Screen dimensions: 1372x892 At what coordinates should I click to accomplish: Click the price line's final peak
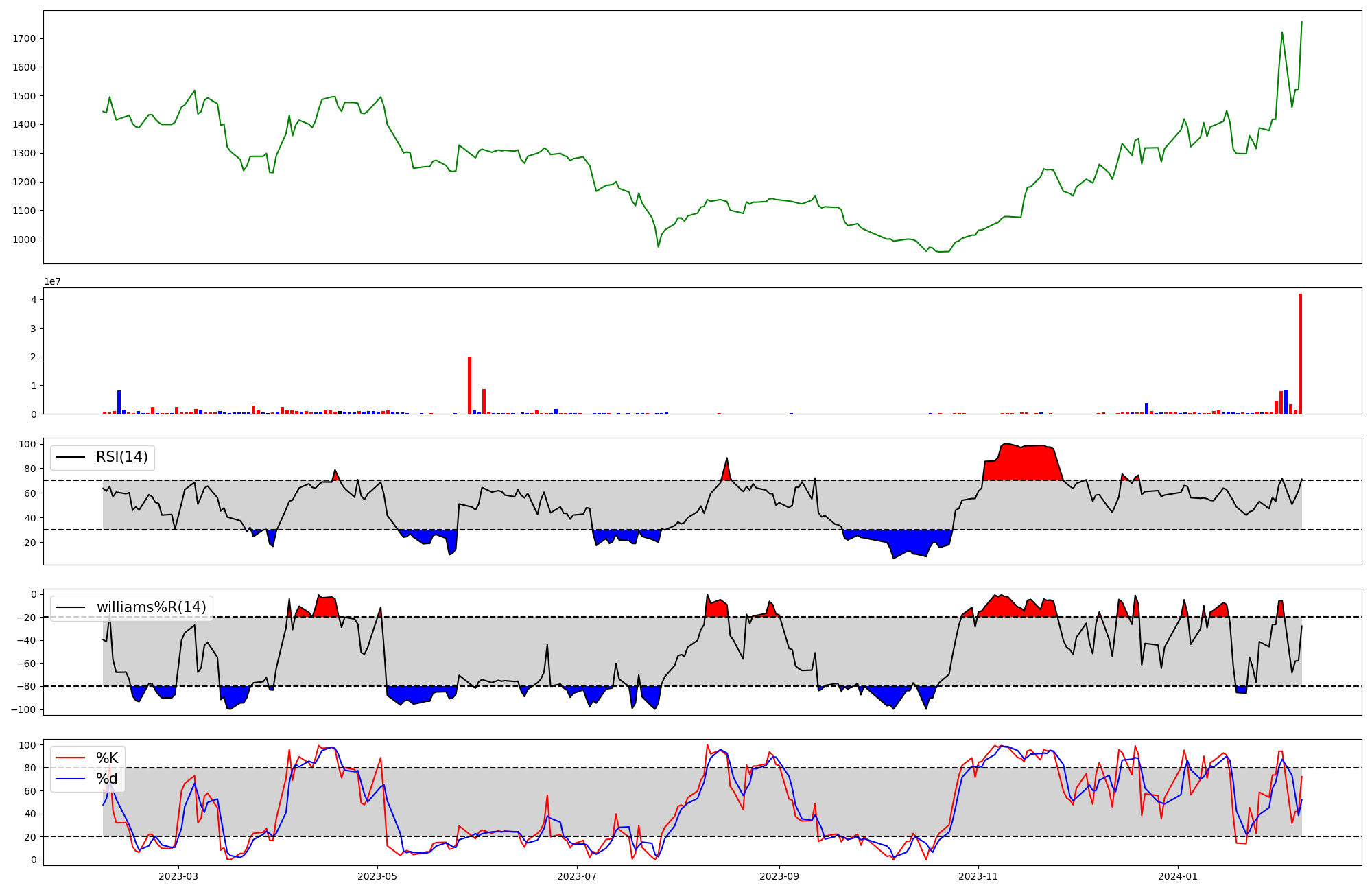click(x=1301, y=22)
